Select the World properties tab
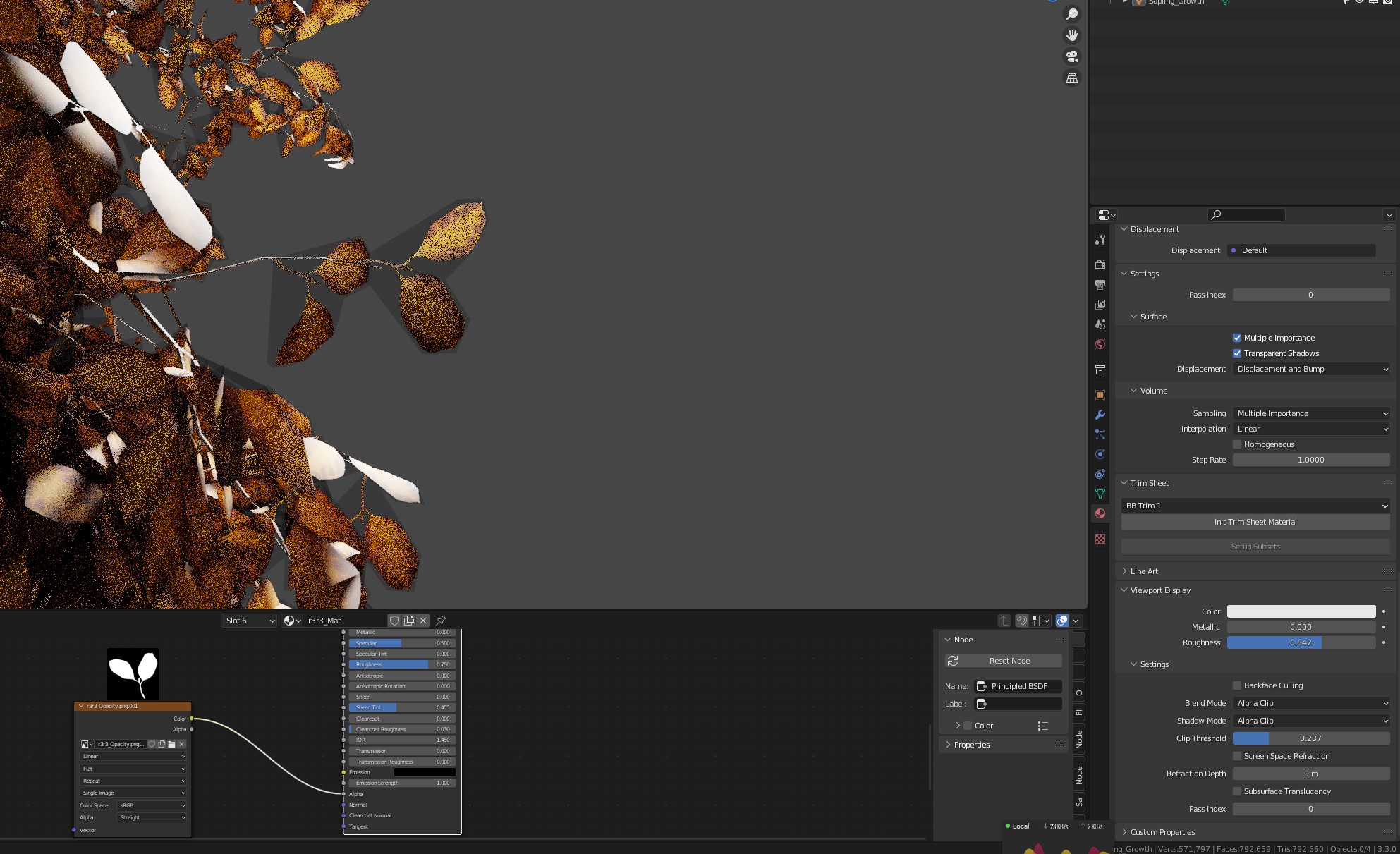 click(1100, 344)
